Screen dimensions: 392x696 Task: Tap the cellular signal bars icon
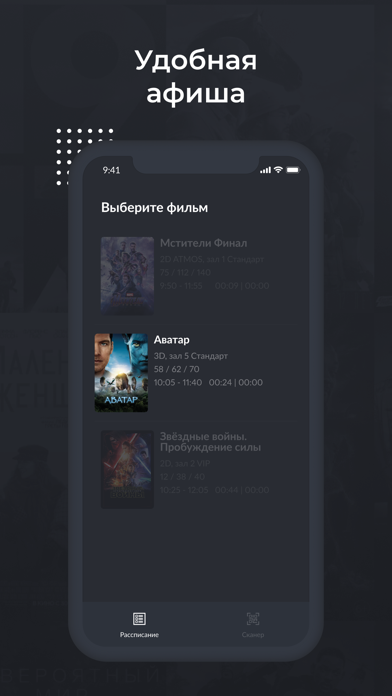click(265, 170)
